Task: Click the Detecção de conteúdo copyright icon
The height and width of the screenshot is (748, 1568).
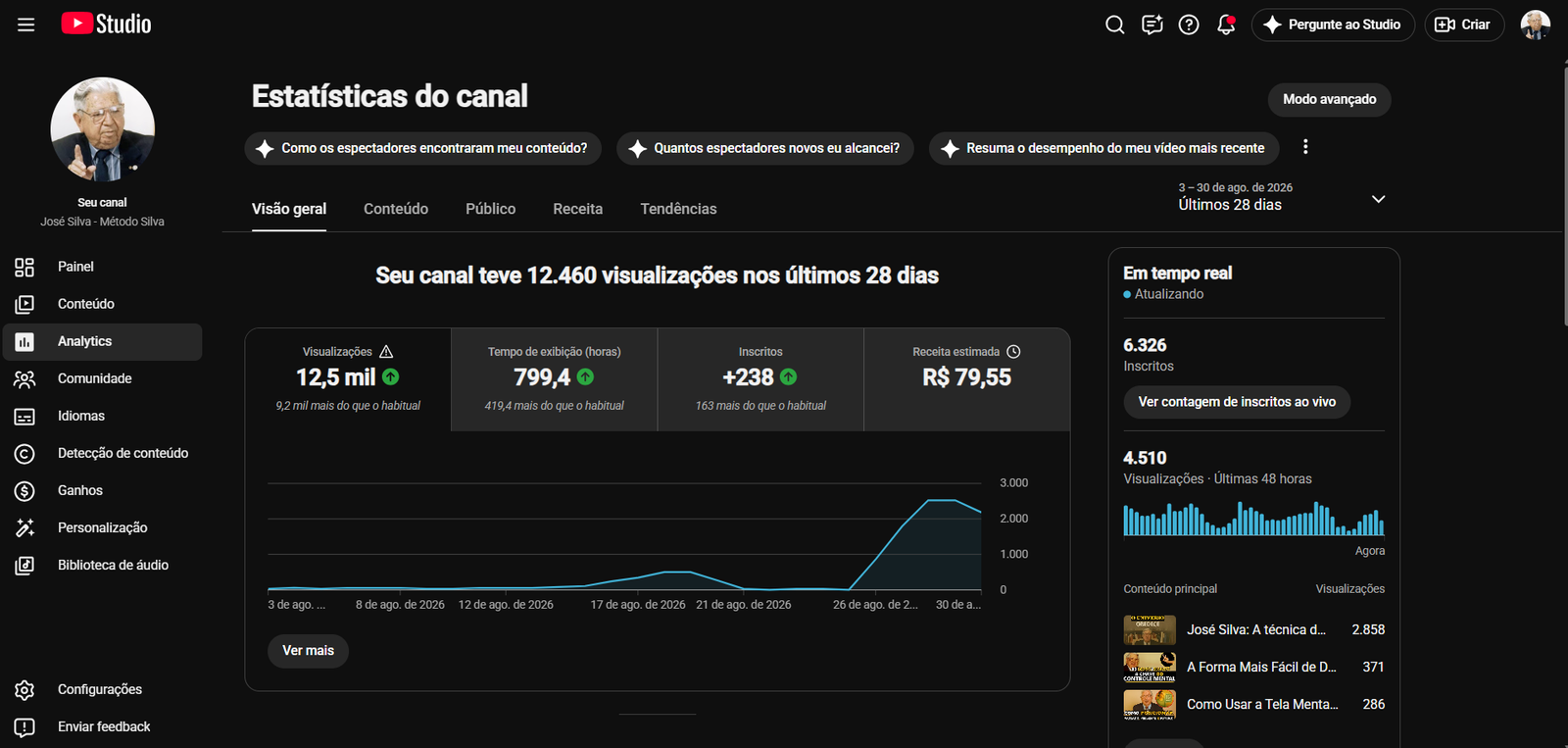Action: [24, 454]
